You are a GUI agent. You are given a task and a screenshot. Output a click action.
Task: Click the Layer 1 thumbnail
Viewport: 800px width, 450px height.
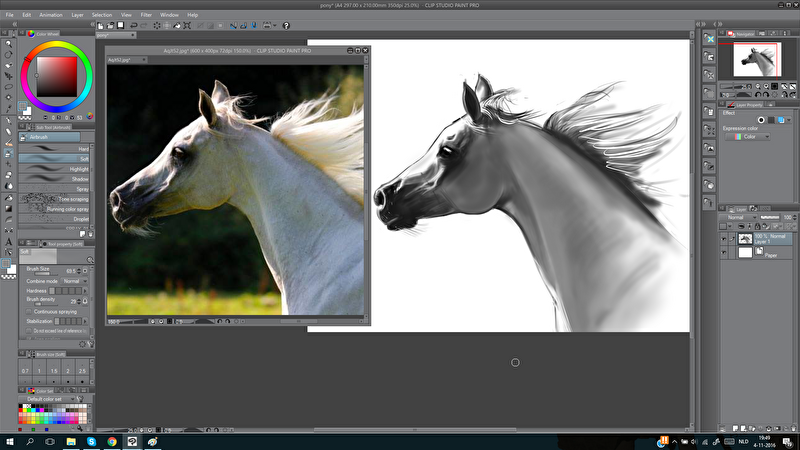pyautogui.click(x=745, y=239)
